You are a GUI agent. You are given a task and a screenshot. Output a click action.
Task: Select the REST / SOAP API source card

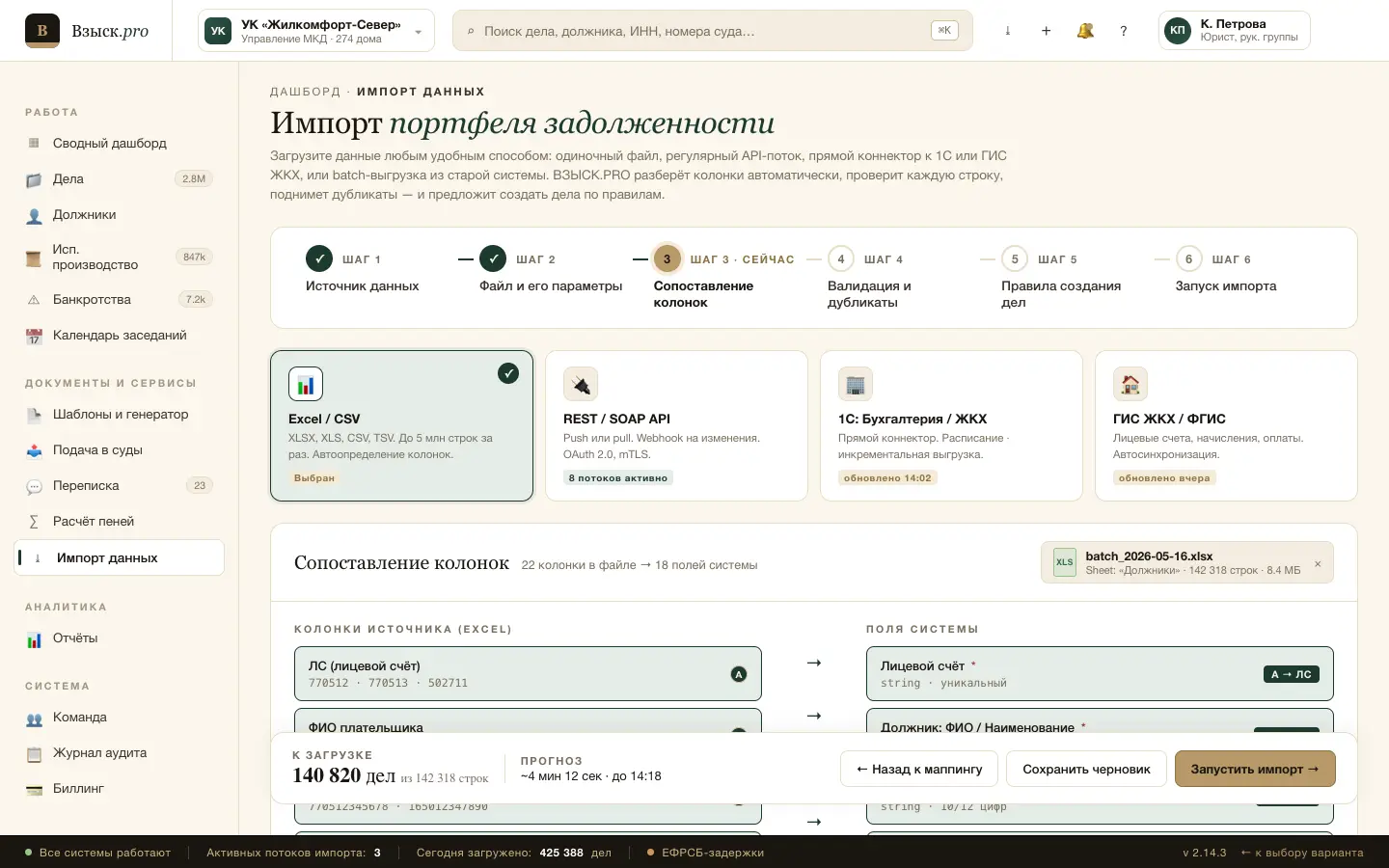676,425
